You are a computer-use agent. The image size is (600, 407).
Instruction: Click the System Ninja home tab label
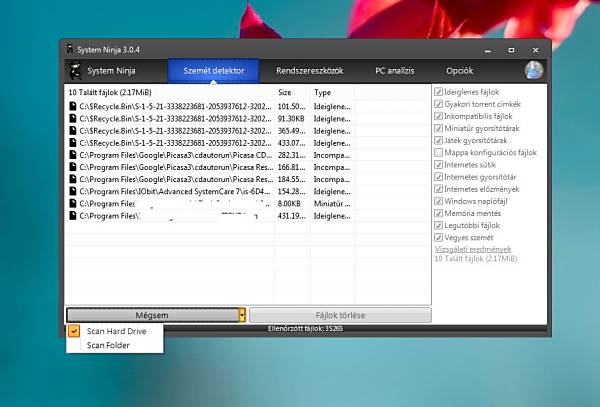coord(111,71)
